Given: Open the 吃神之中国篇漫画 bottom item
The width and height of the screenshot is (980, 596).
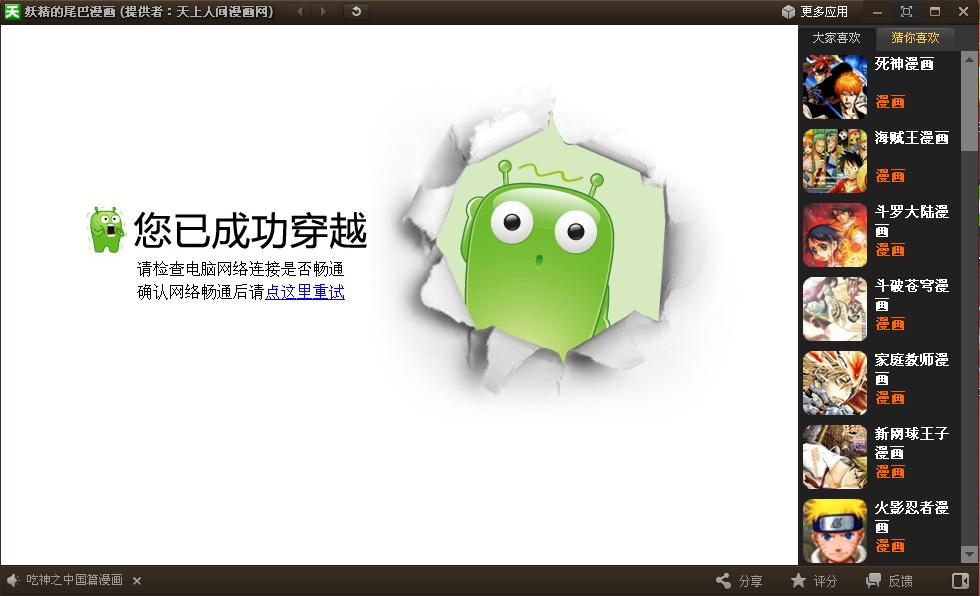Looking at the screenshot, I should point(74,580).
